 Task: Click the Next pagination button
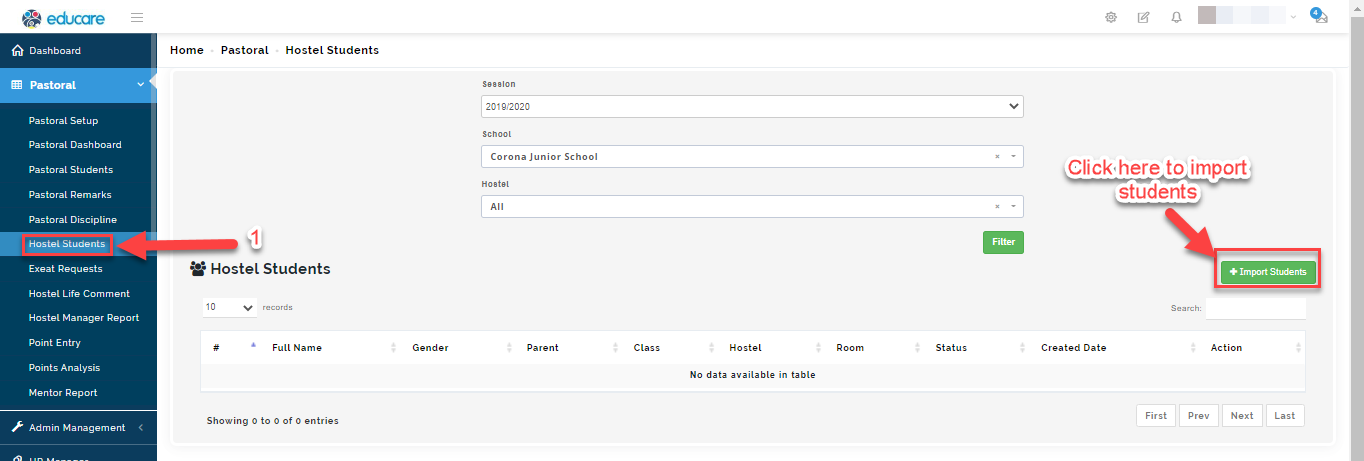(1242, 416)
